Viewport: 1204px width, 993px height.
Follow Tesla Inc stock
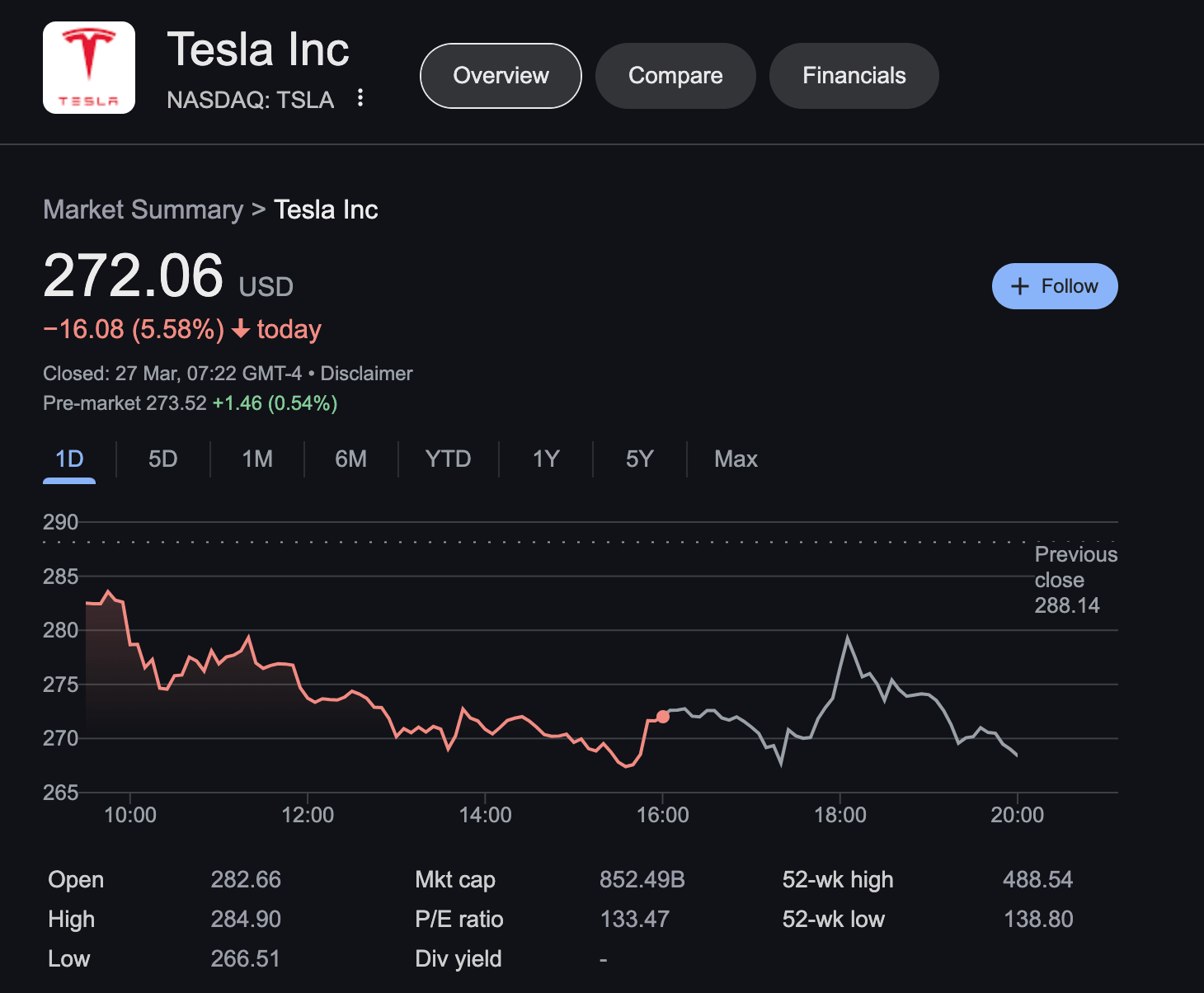coord(1055,286)
